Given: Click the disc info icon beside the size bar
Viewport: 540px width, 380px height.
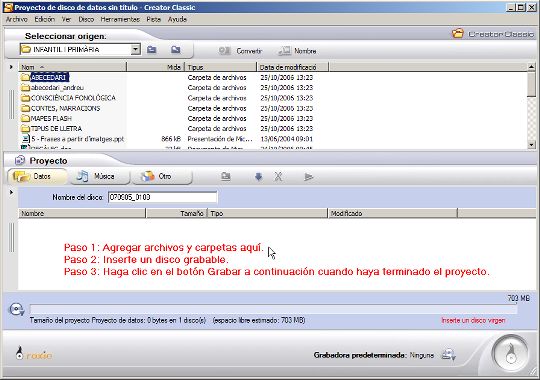Looking at the screenshot, I should click(x=16, y=309).
